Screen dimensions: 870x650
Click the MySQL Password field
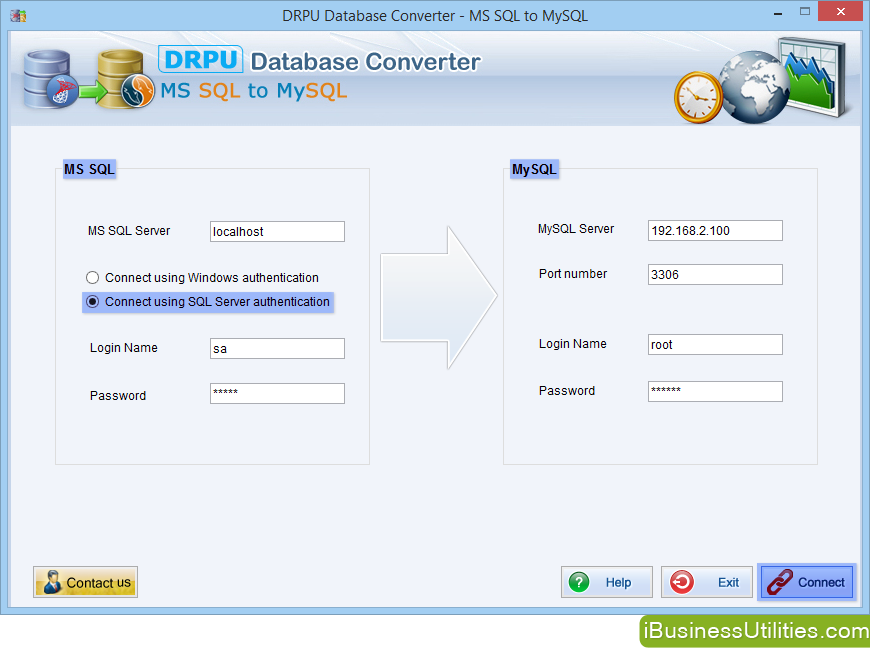click(x=715, y=391)
